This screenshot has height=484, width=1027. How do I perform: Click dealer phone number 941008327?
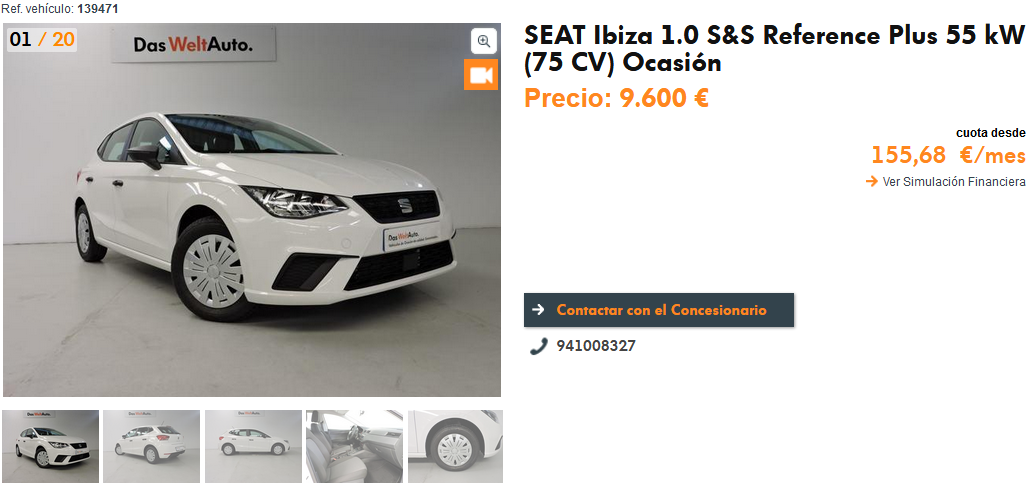point(596,346)
